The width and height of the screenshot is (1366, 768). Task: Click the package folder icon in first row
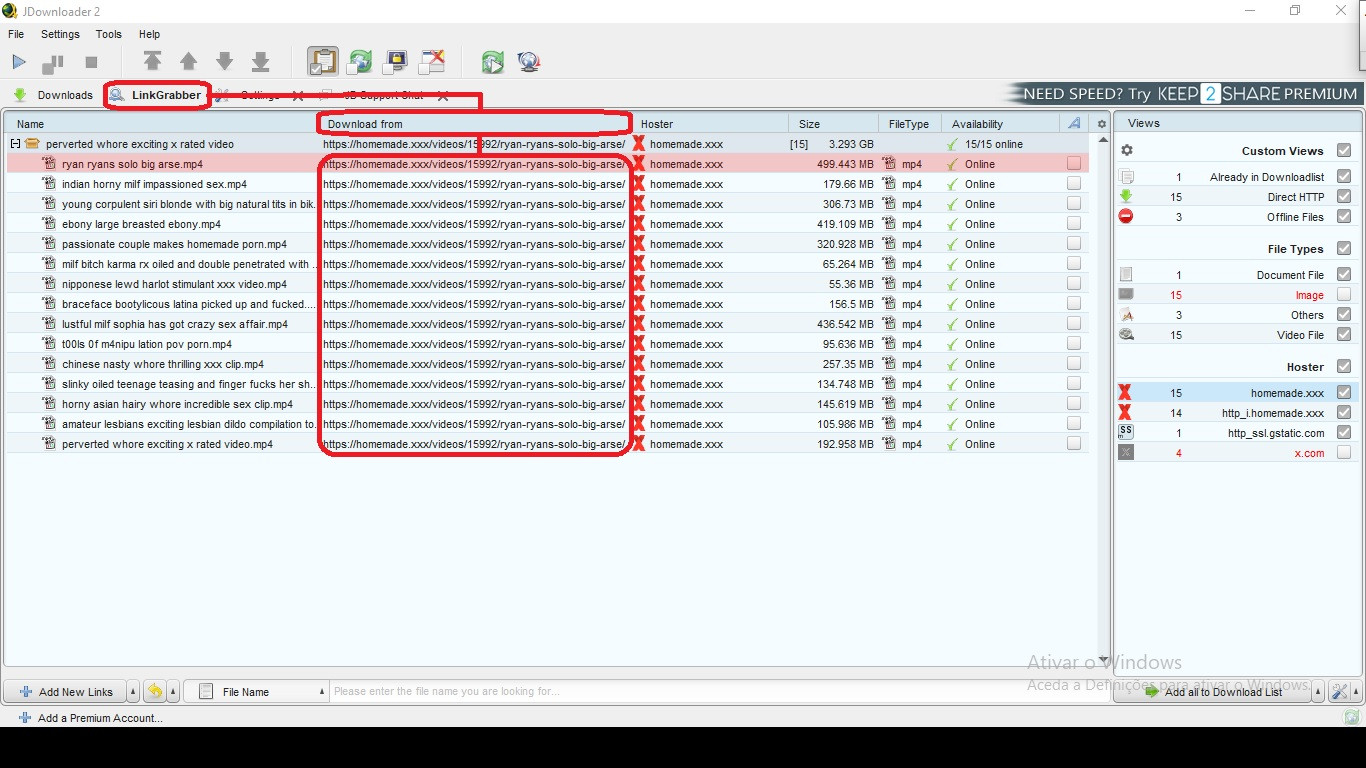coord(32,144)
